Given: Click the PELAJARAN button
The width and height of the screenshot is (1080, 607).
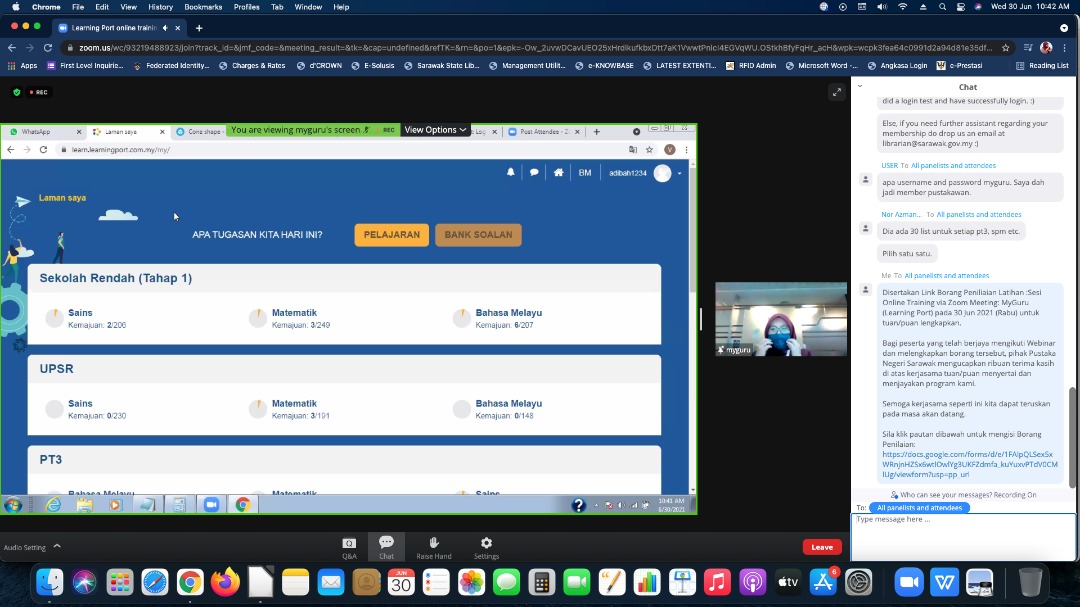Looking at the screenshot, I should [x=391, y=235].
